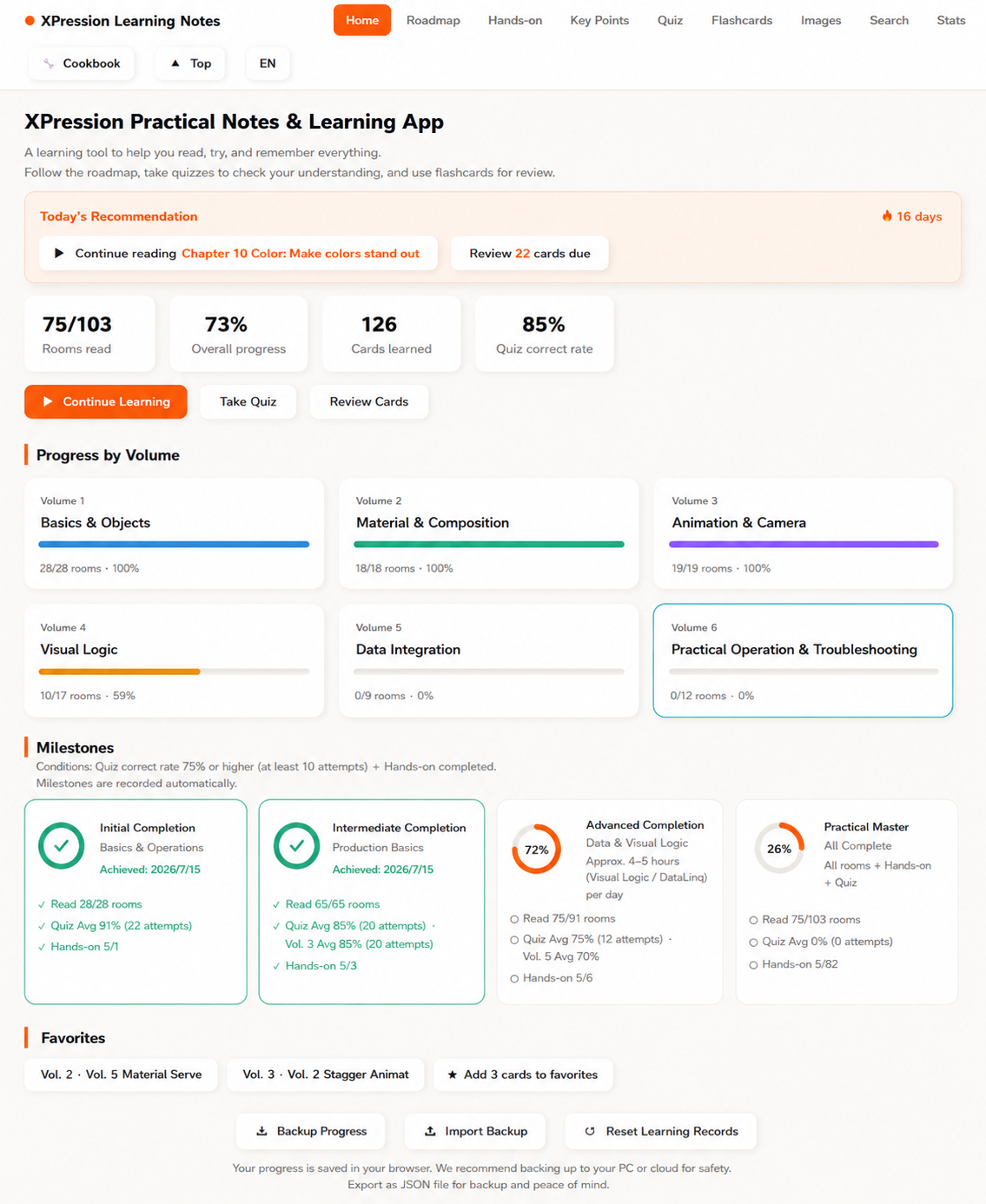Open Volume 5 Data Integration card

tap(489, 660)
